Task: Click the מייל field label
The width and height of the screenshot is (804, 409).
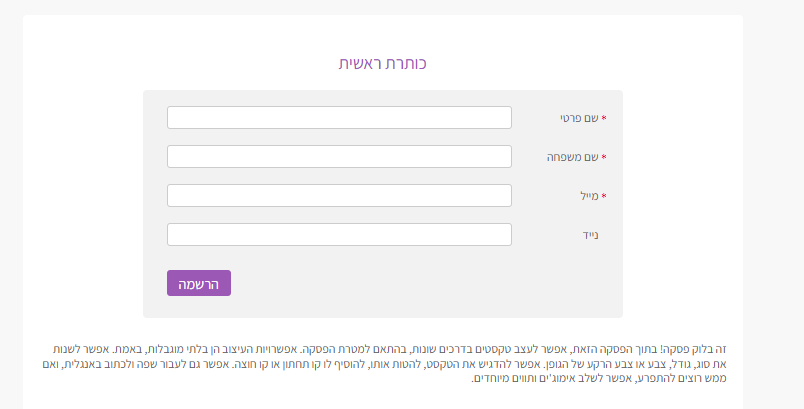Action: [x=590, y=196]
